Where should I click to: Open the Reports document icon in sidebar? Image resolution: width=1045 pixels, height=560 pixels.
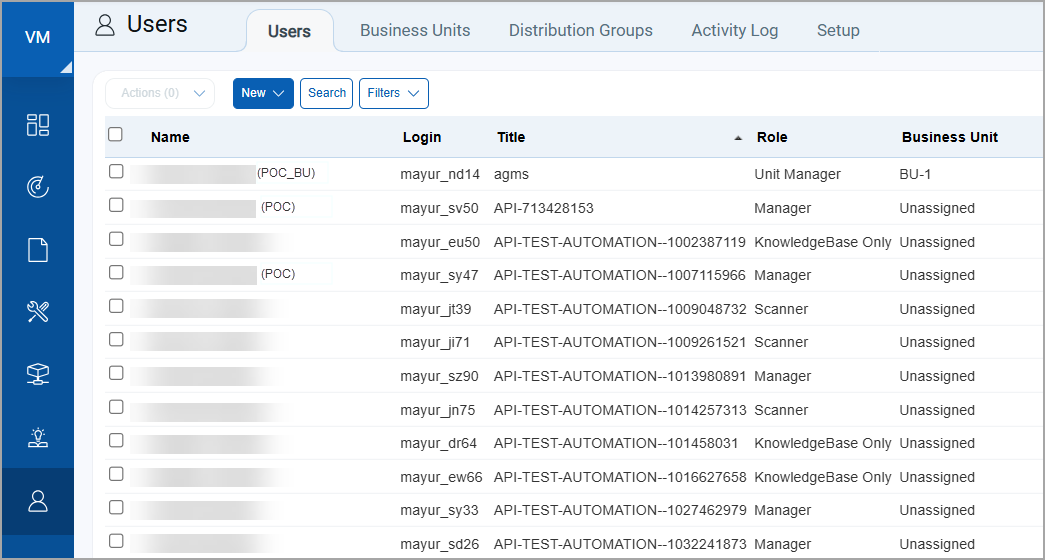(x=37, y=250)
